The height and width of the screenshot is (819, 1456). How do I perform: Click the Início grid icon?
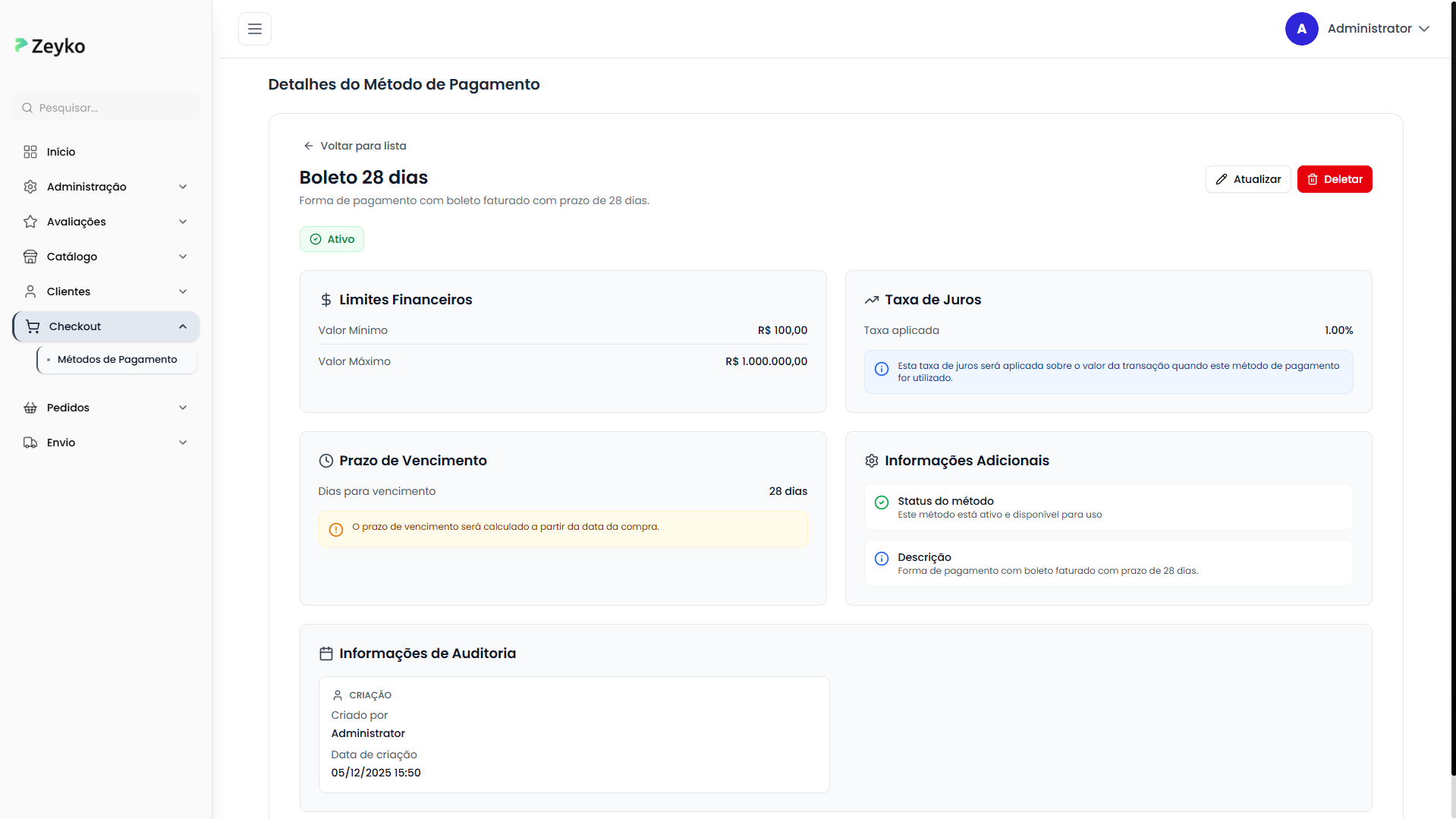[x=30, y=152]
